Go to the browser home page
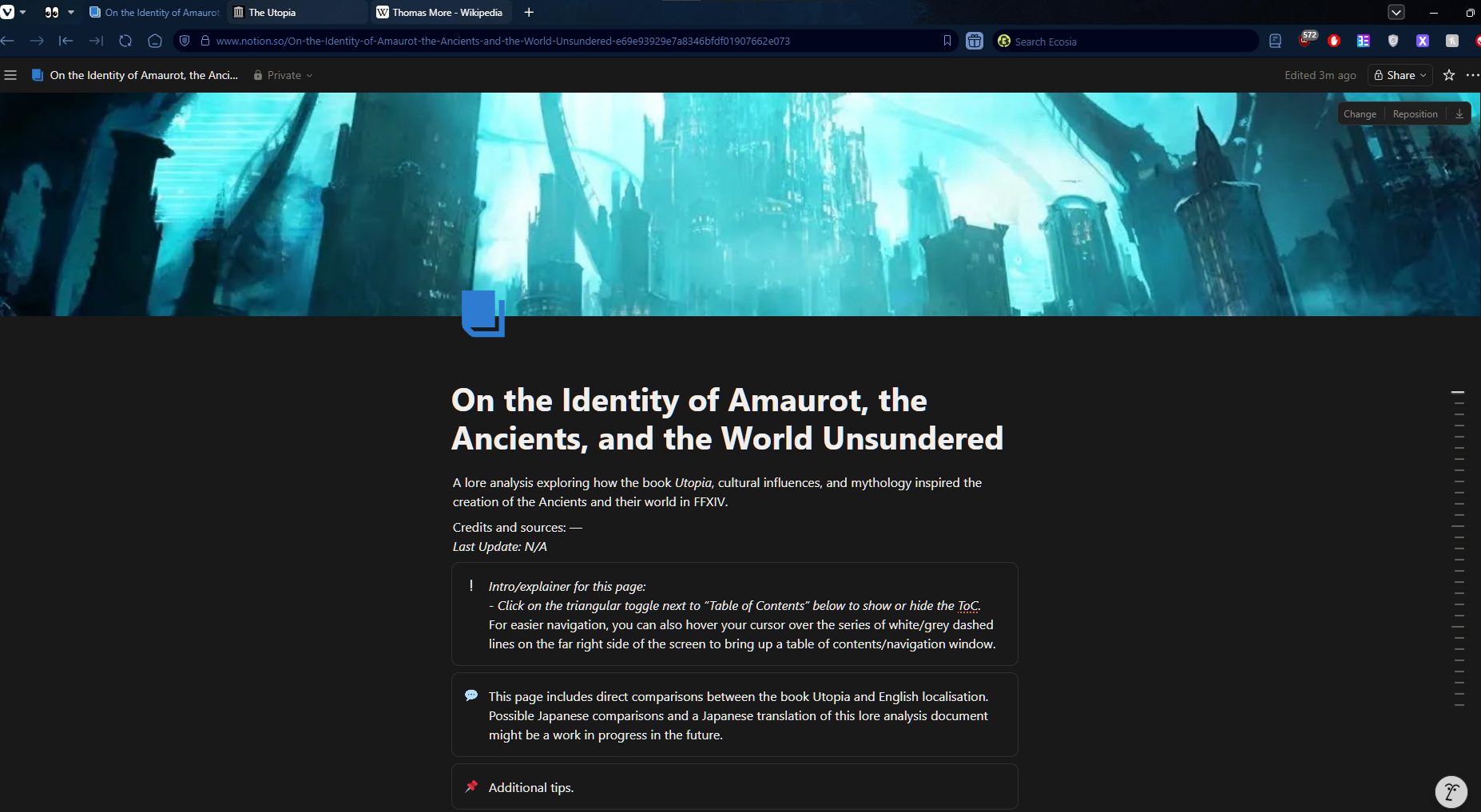 coord(155,41)
